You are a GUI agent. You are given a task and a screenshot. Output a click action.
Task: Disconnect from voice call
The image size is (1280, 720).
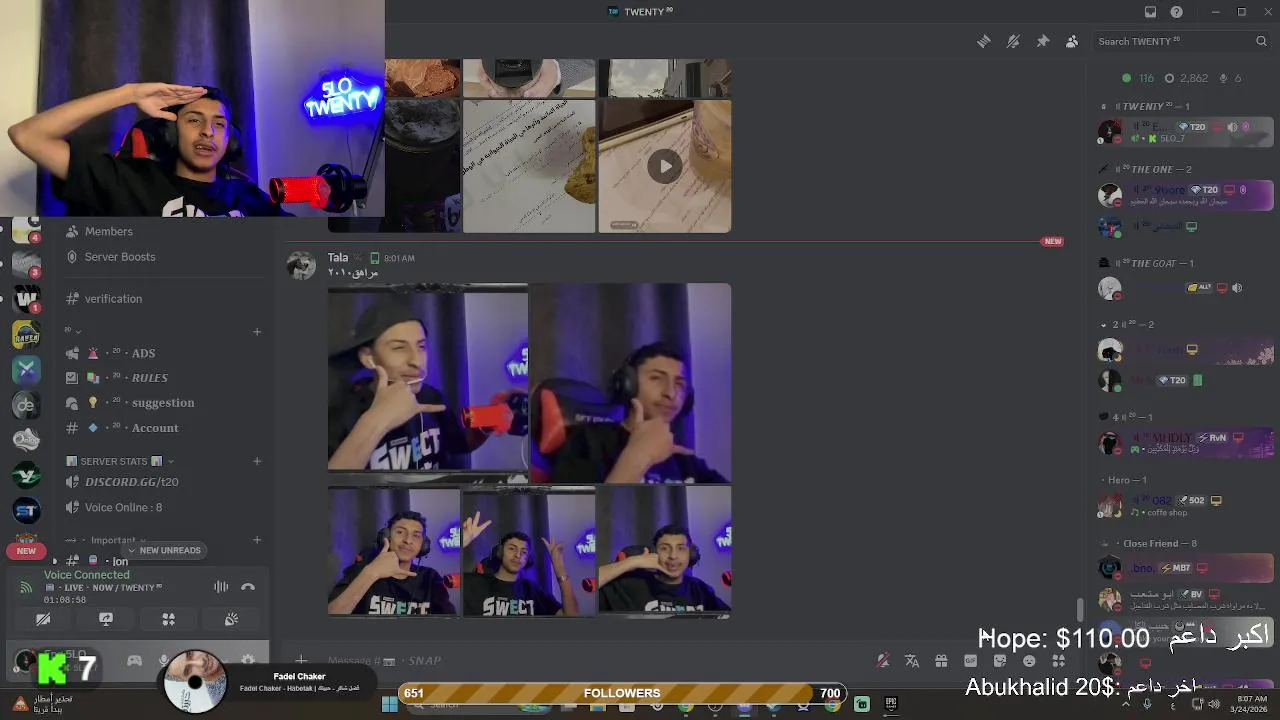248,587
